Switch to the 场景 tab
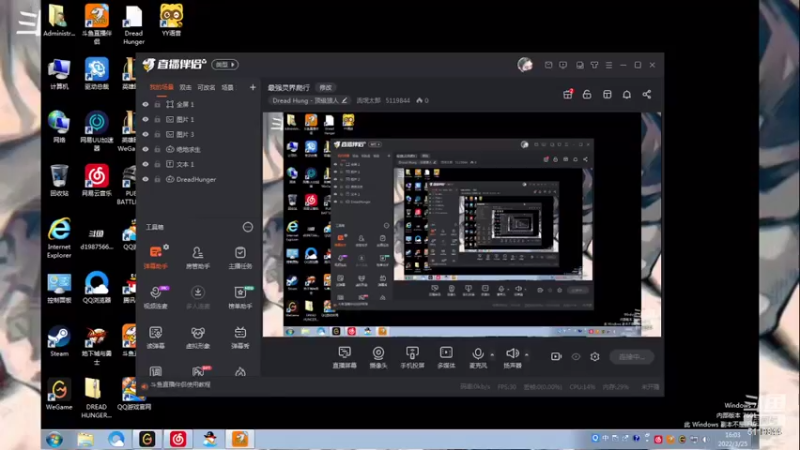Viewport: 800px width, 450px height. pyautogui.click(x=228, y=88)
